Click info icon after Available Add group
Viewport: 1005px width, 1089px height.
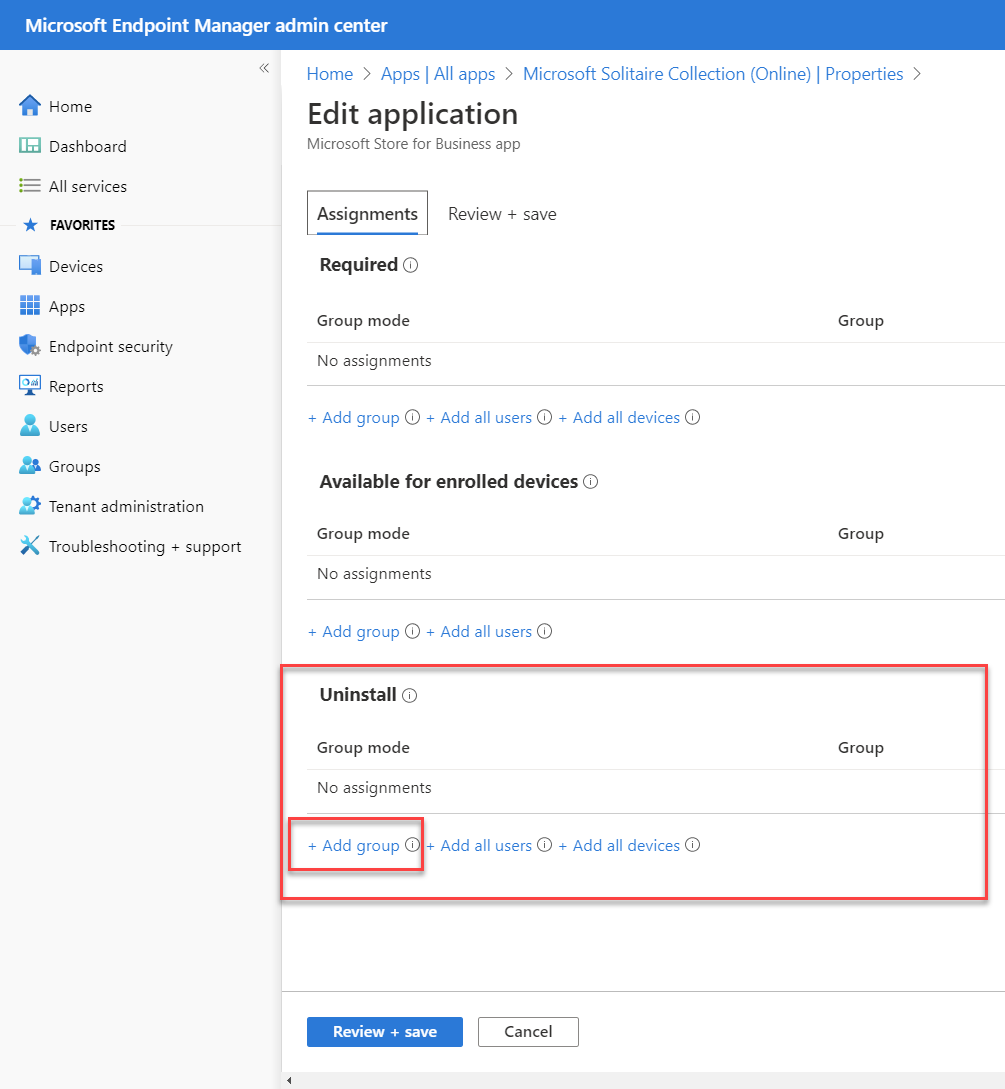[413, 631]
